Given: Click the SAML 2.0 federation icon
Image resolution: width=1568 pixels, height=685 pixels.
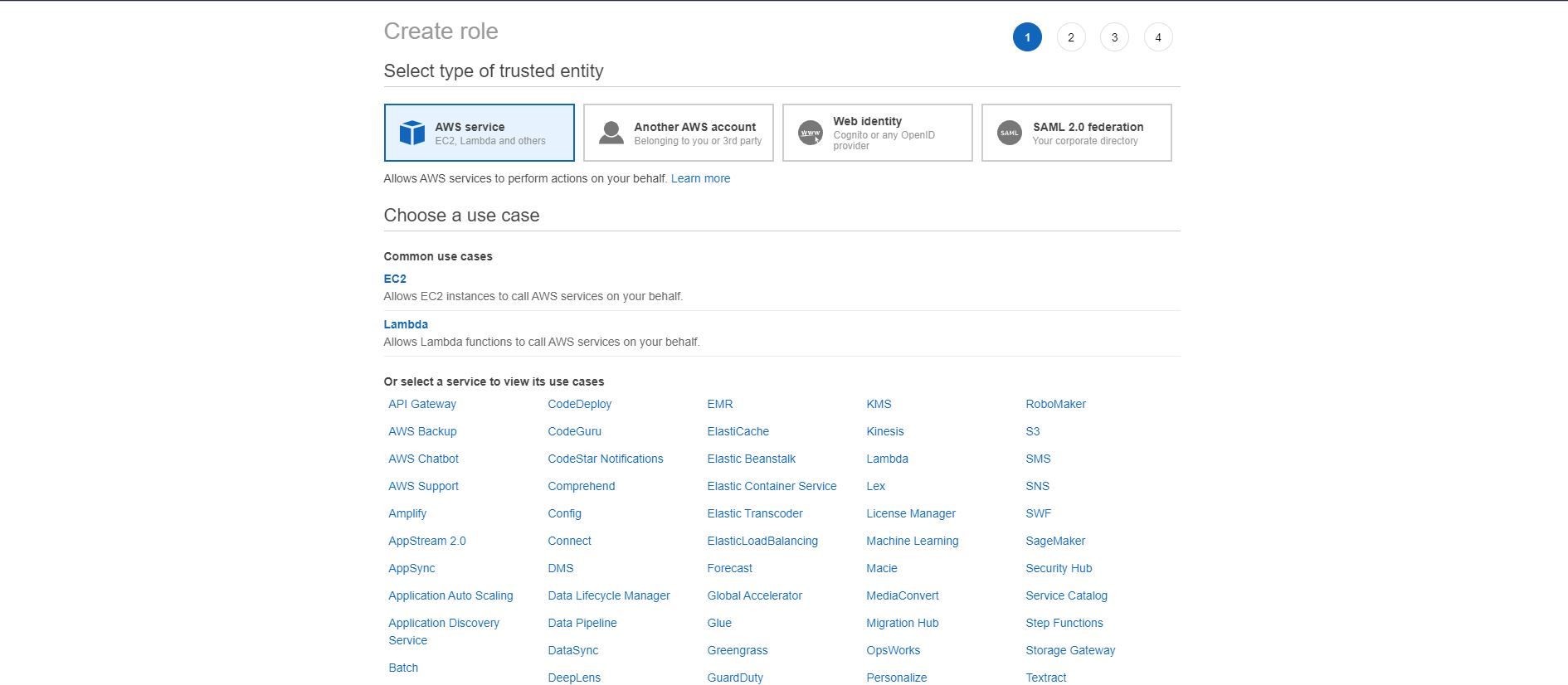Looking at the screenshot, I should coord(1010,133).
